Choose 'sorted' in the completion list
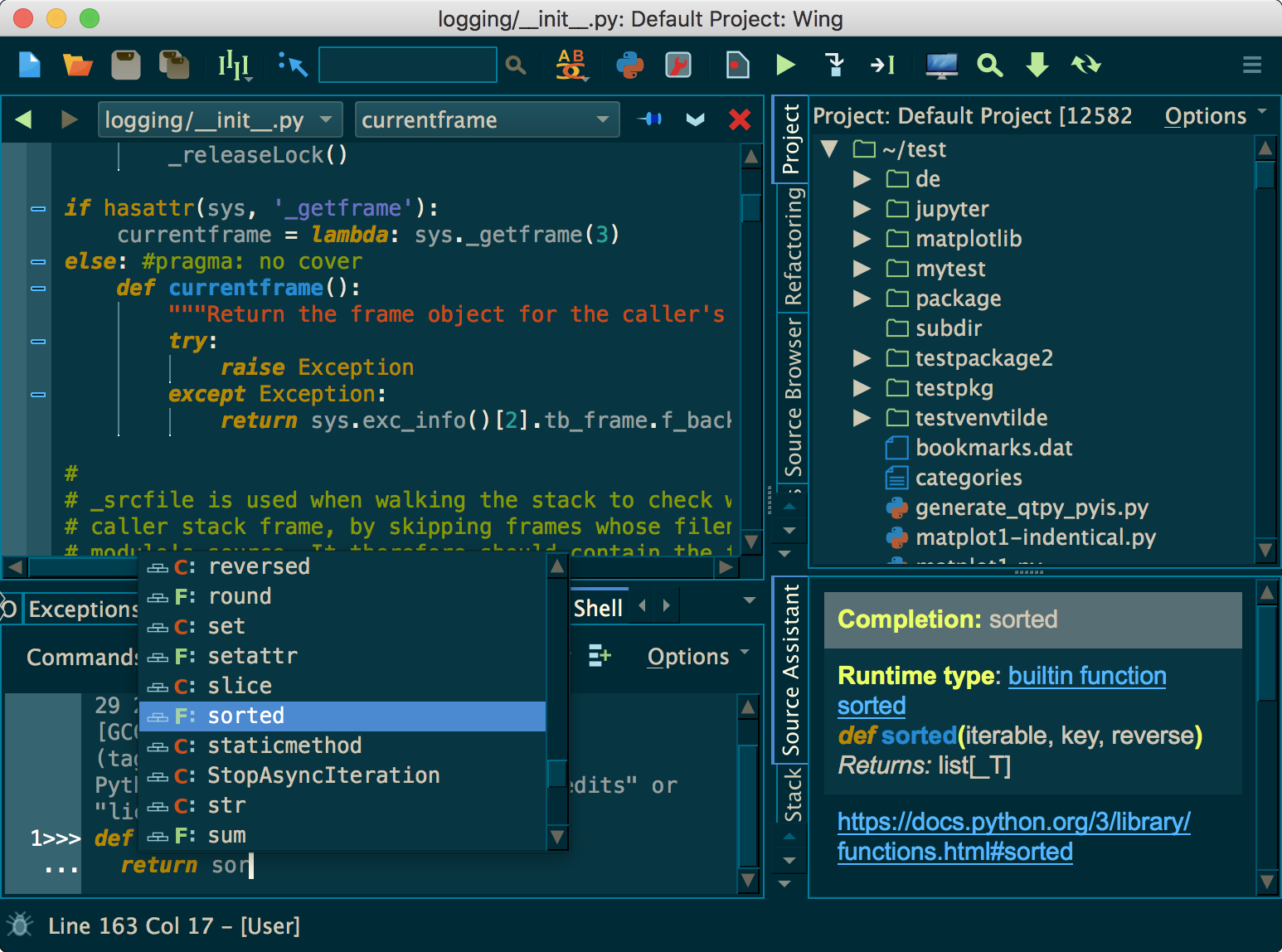The width and height of the screenshot is (1282, 952). pyautogui.click(x=342, y=716)
